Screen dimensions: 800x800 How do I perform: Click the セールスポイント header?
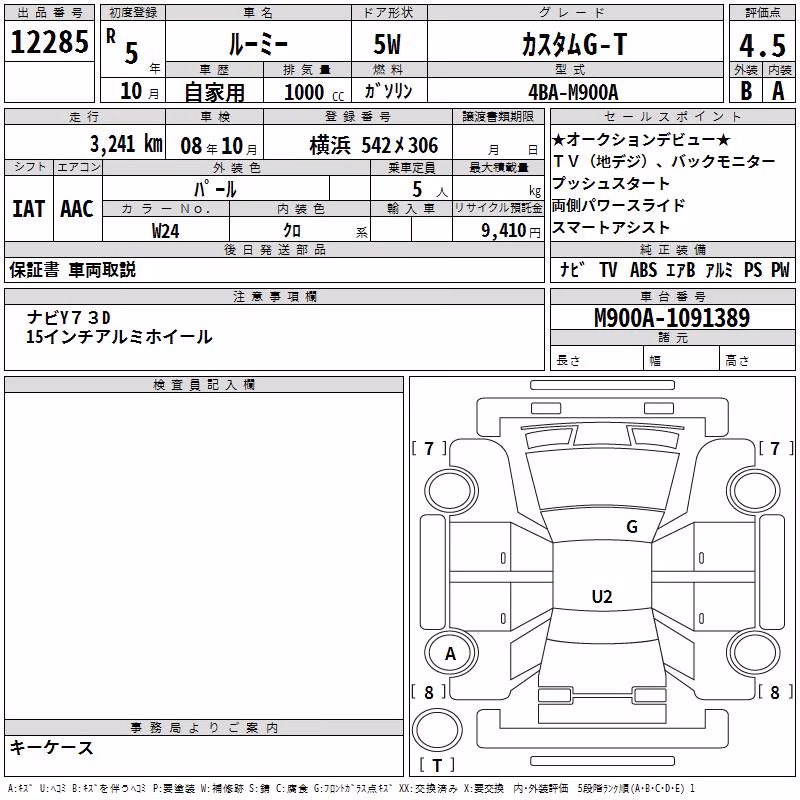click(672, 116)
